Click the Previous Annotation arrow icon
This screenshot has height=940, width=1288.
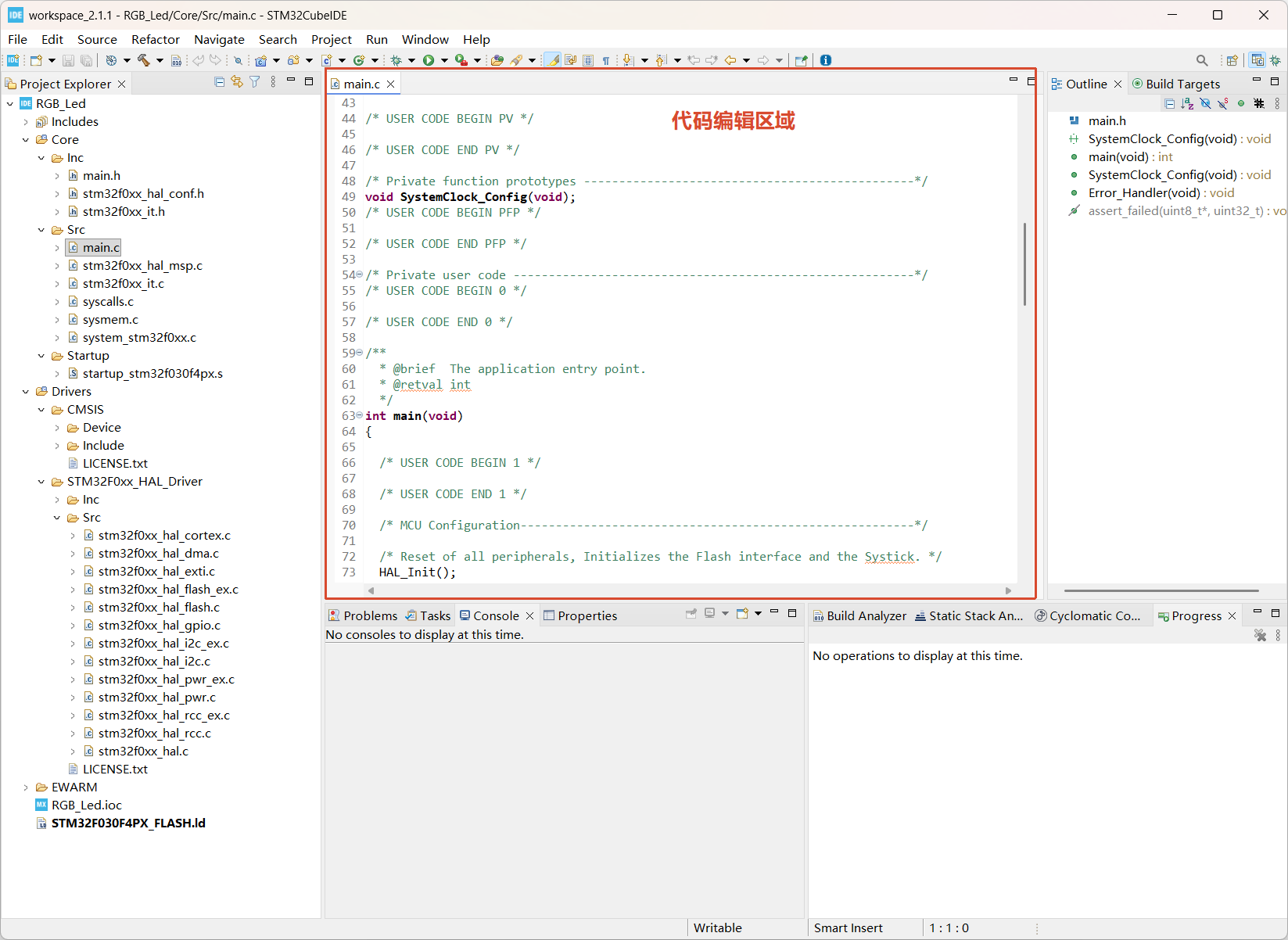[661, 60]
